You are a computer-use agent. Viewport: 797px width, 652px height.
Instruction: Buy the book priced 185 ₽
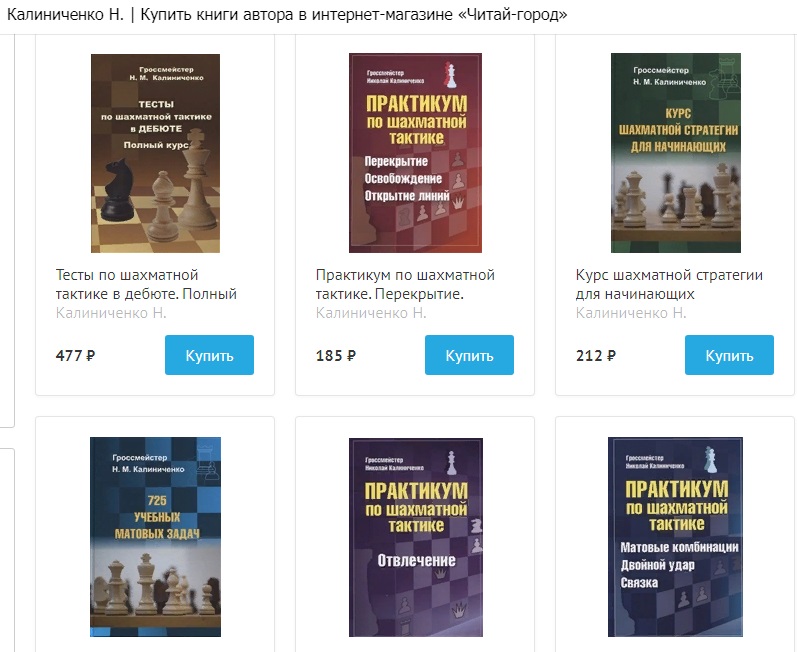pos(469,355)
